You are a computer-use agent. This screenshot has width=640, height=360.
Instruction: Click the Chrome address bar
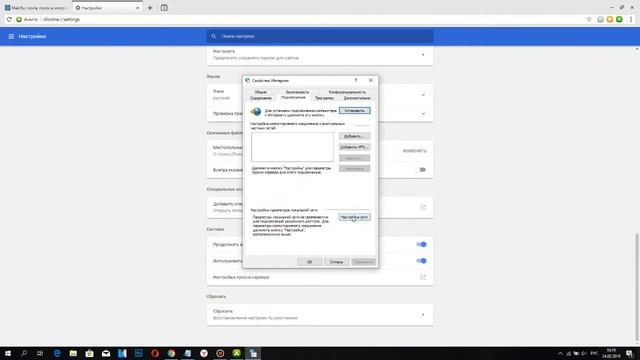(x=302, y=19)
